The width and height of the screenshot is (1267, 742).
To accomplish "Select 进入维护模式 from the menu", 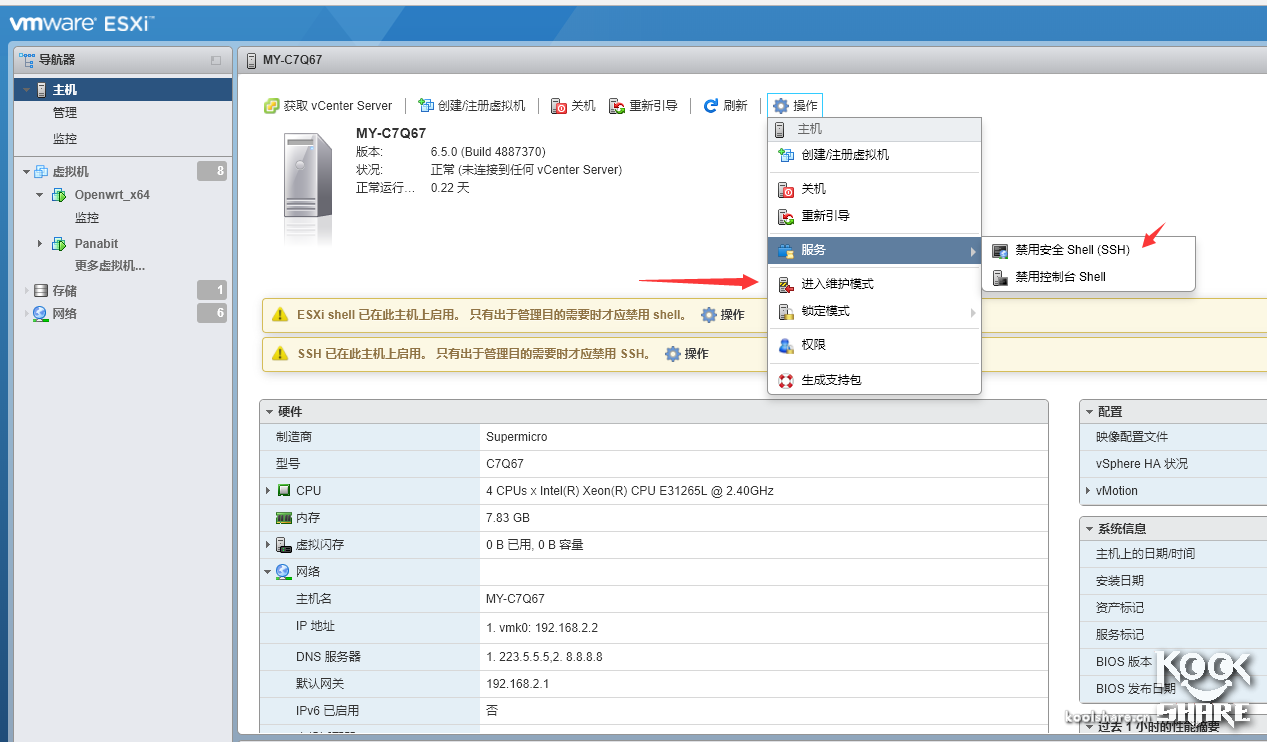I will 838,283.
